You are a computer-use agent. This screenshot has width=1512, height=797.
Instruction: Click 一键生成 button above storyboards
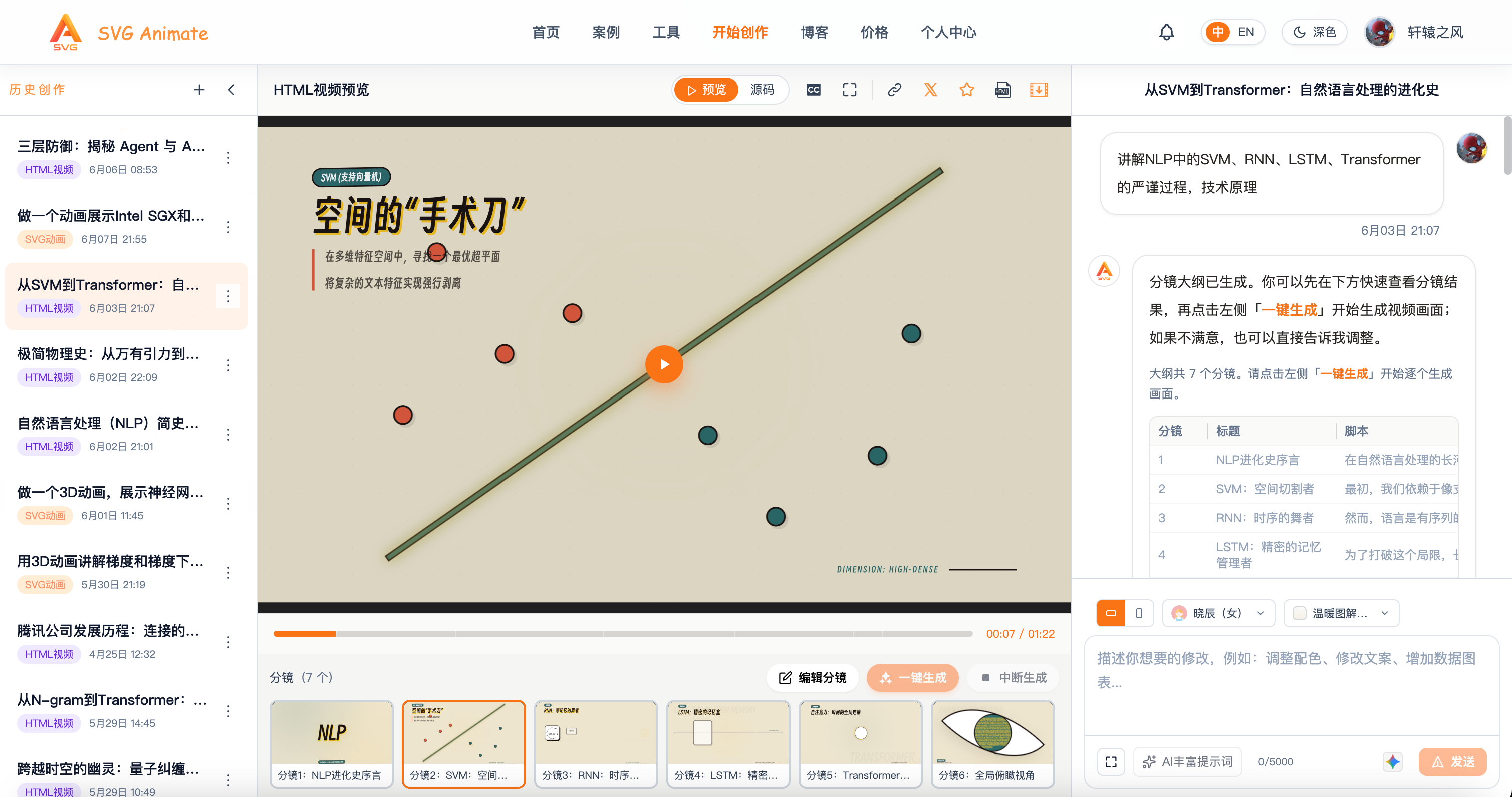coord(912,677)
